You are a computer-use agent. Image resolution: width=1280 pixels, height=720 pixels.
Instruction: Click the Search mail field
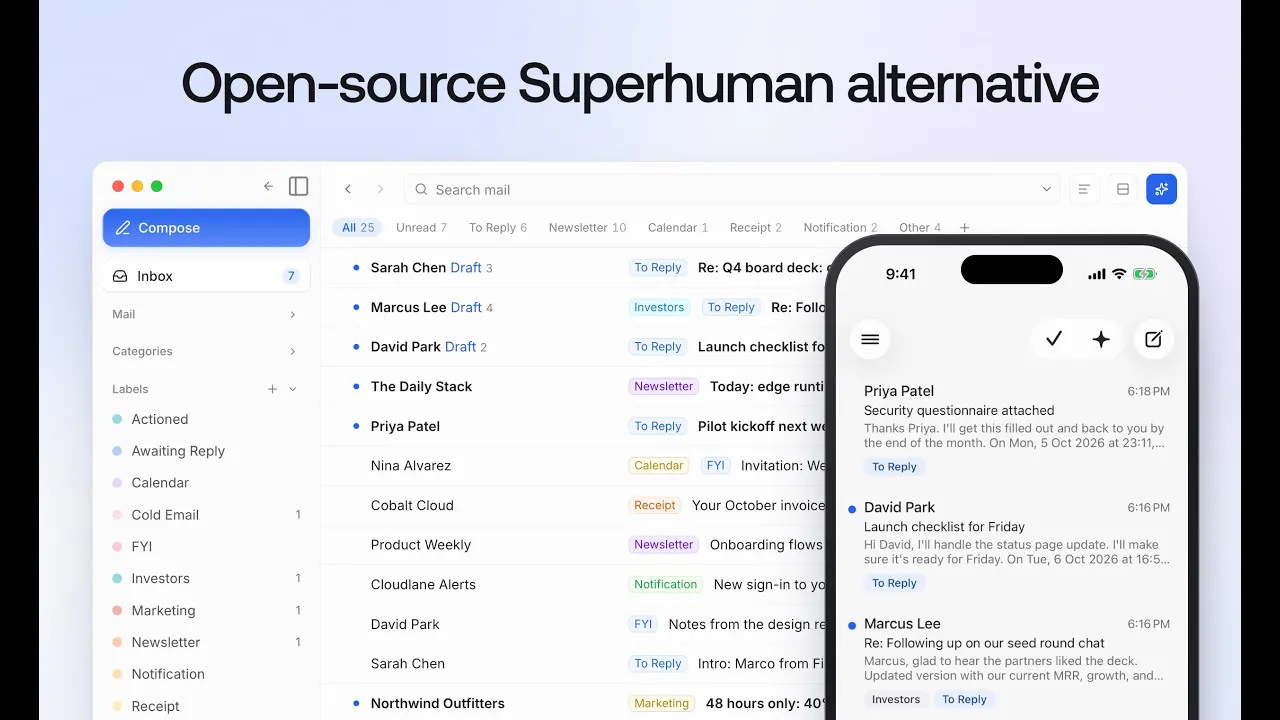tap(733, 189)
